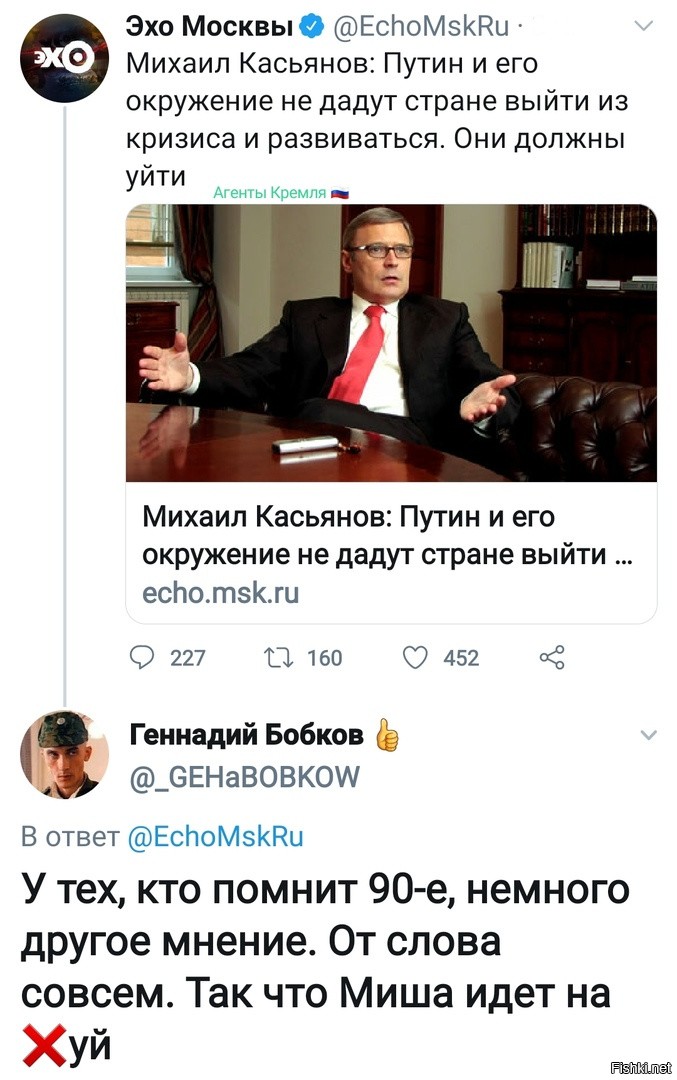Open Эхо Москвы round avatar
This screenshot has width=677, height=1080.
point(64,58)
